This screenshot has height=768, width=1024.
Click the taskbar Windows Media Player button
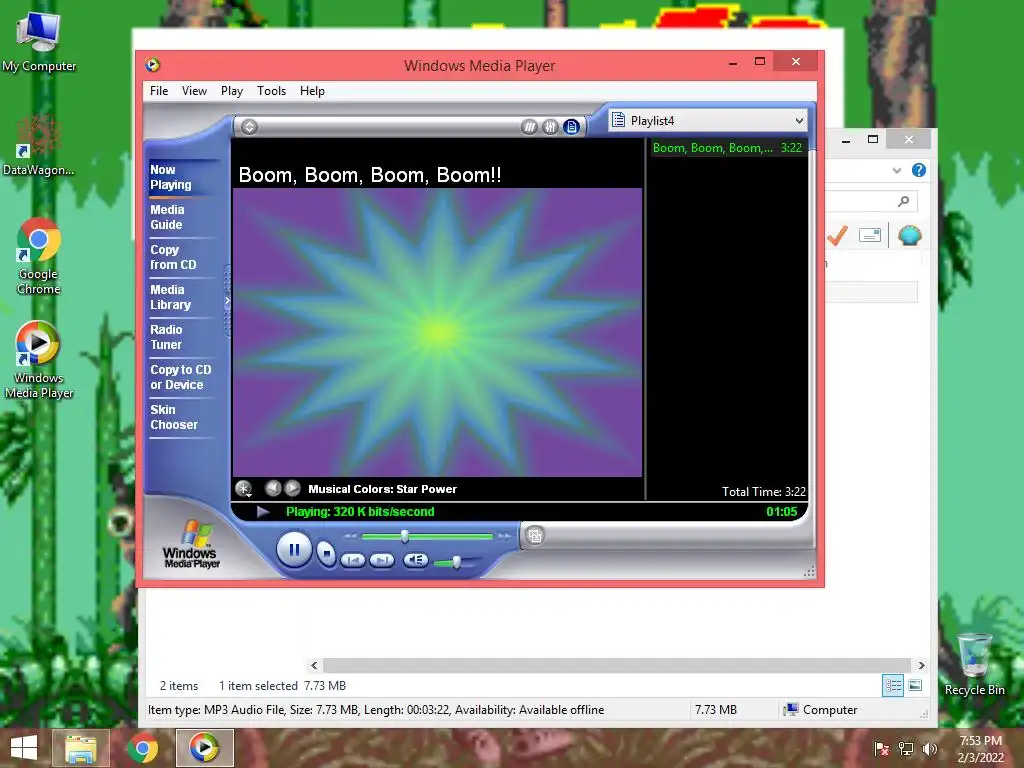(204, 748)
